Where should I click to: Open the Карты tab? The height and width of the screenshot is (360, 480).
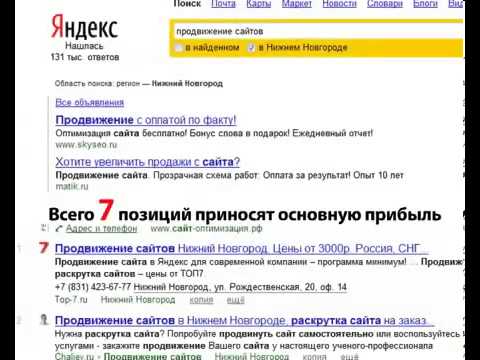coord(259,4)
